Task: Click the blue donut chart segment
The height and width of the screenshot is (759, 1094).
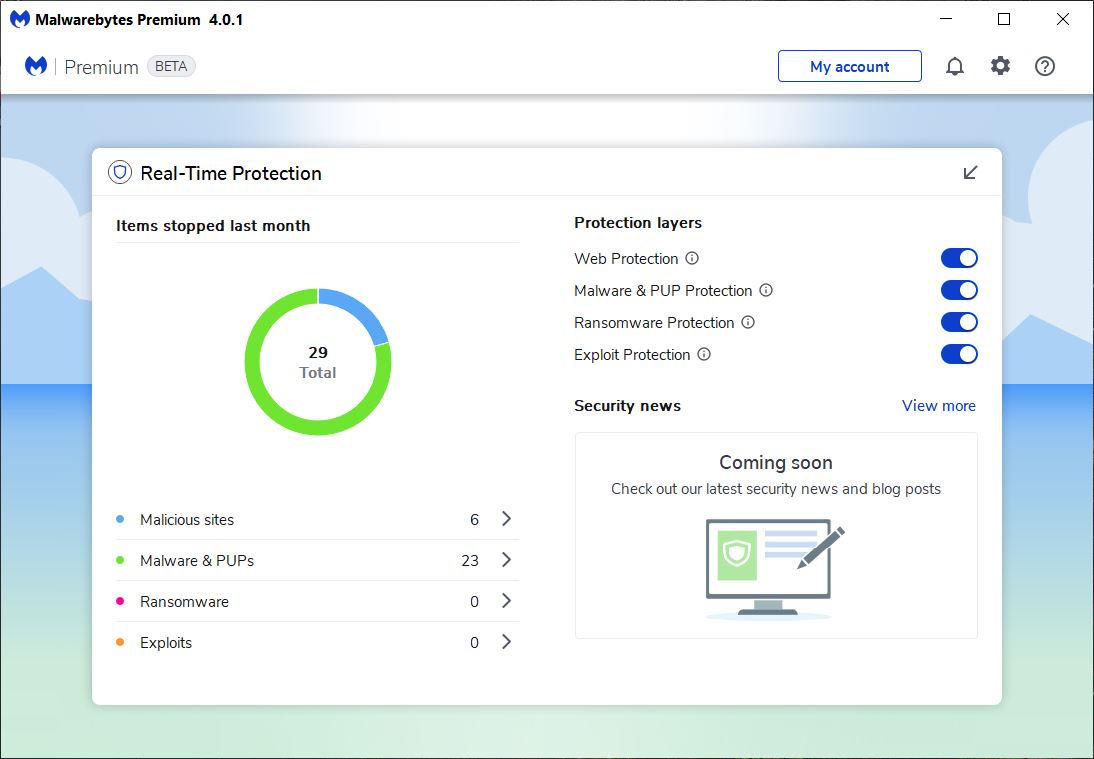Action: tap(358, 310)
